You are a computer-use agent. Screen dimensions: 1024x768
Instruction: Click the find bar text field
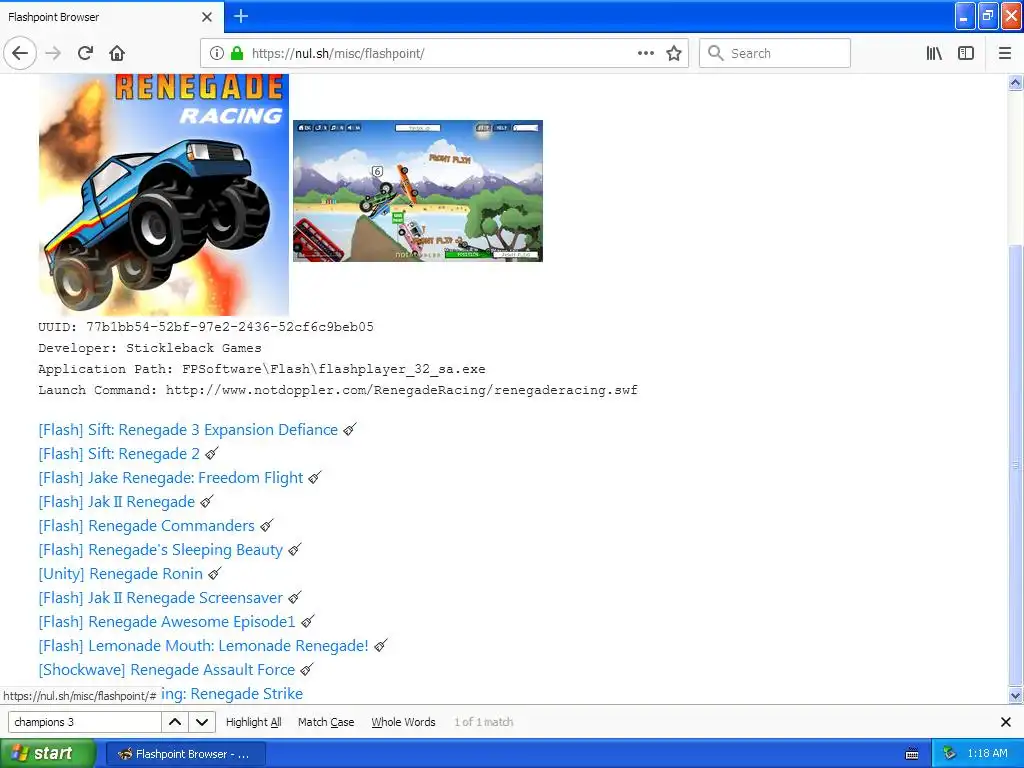(84, 722)
